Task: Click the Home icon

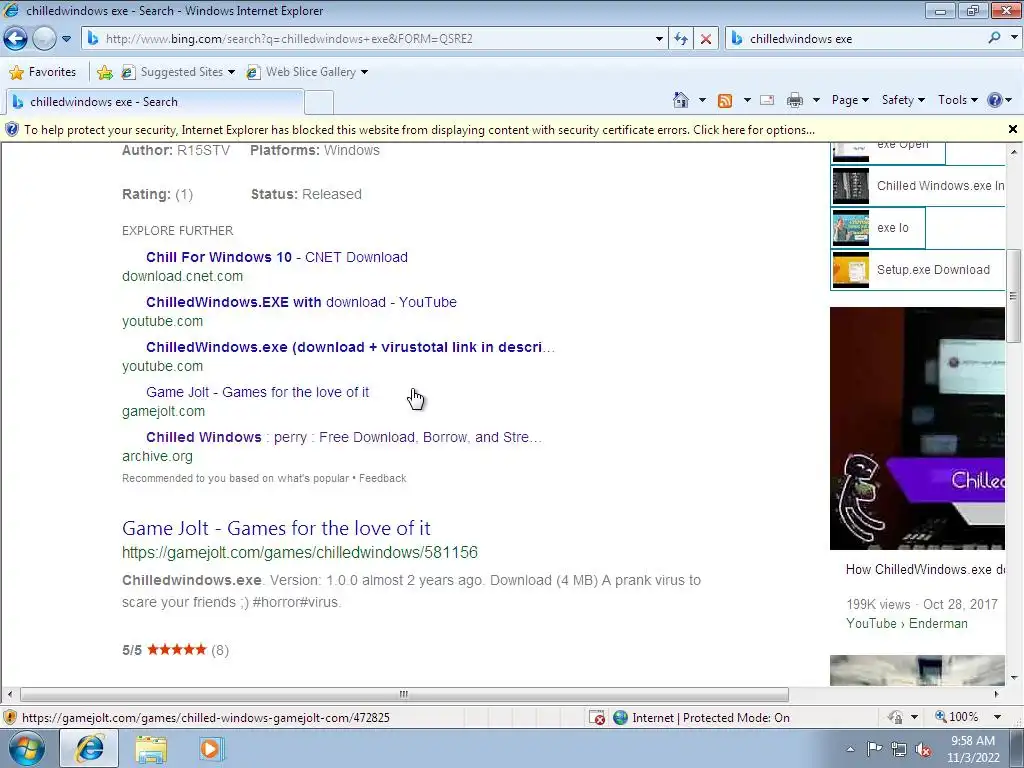Action: pyautogui.click(x=680, y=100)
